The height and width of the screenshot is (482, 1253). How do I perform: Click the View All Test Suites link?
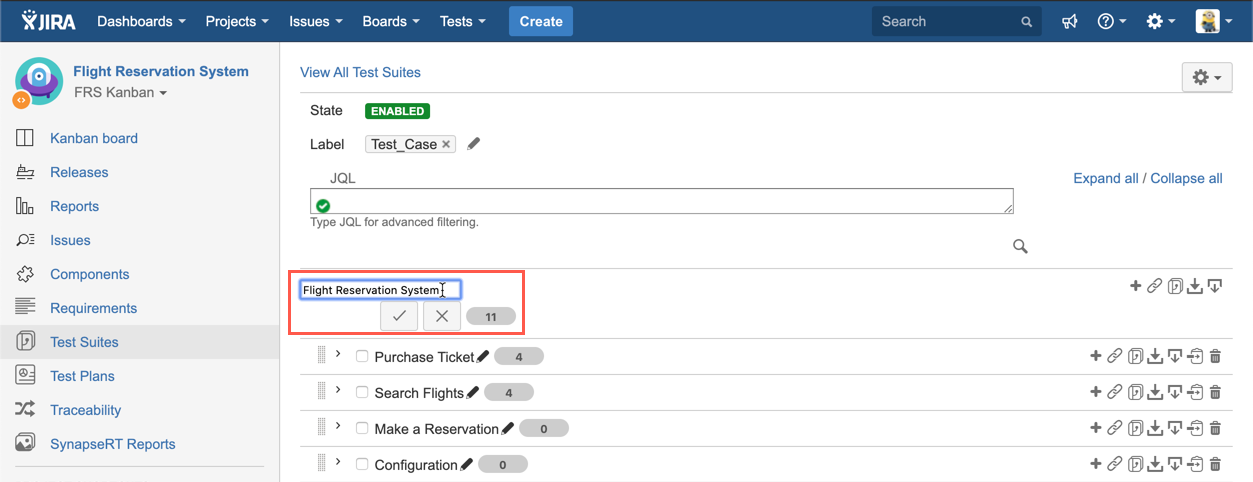pos(360,72)
